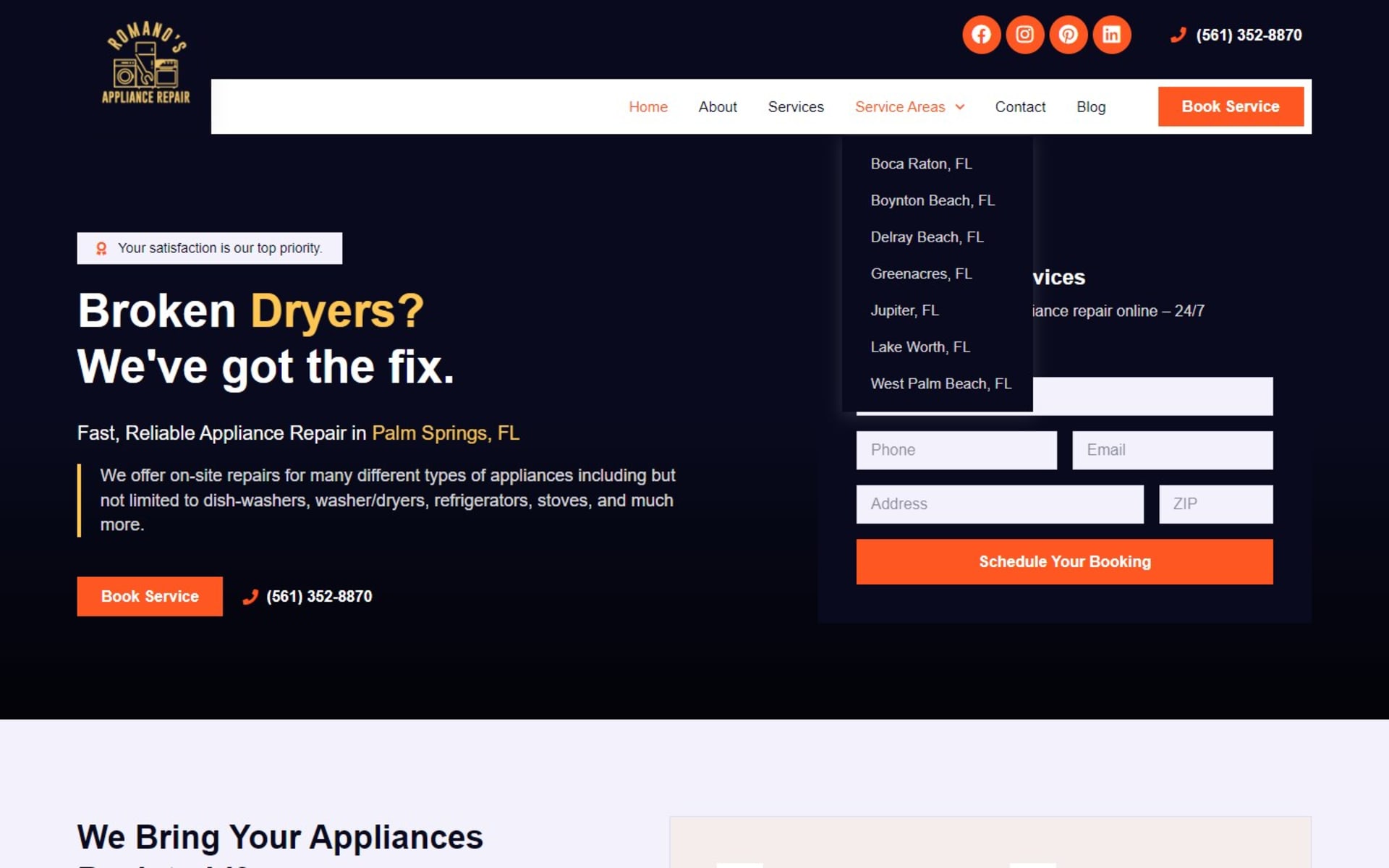Image resolution: width=1389 pixels, height=868 pixels.
Task: Click the 'Broken Dryers?' headline
Action: (x=250, y=311)
